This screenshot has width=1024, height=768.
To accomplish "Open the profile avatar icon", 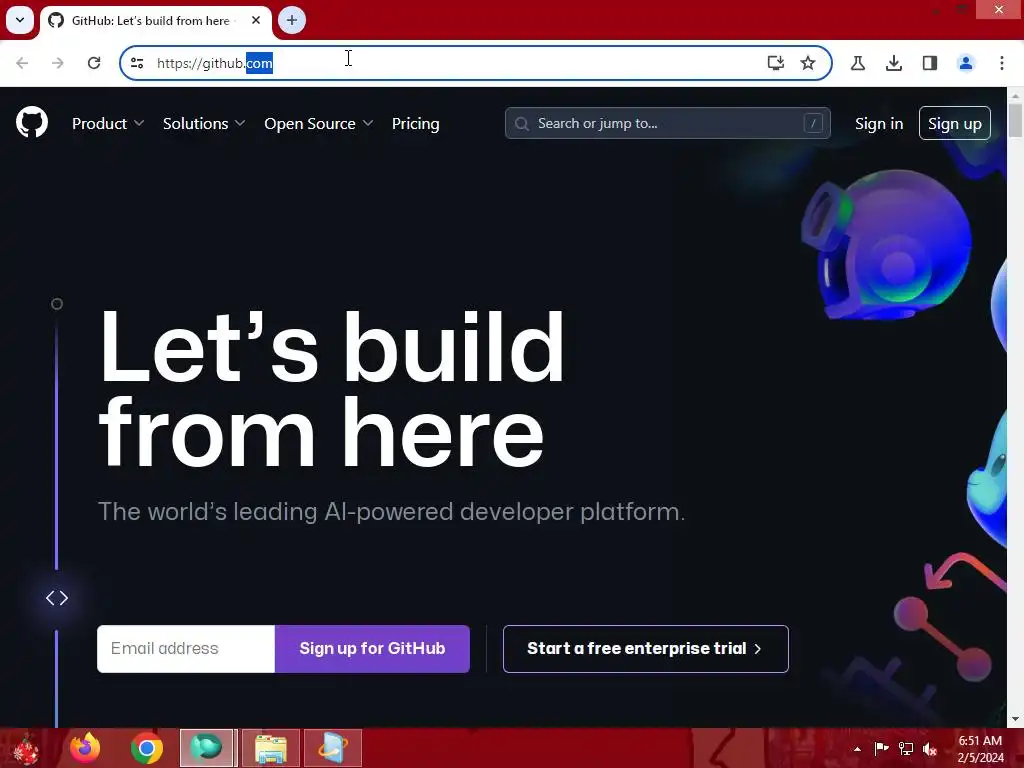I will [x=965, y=63].
